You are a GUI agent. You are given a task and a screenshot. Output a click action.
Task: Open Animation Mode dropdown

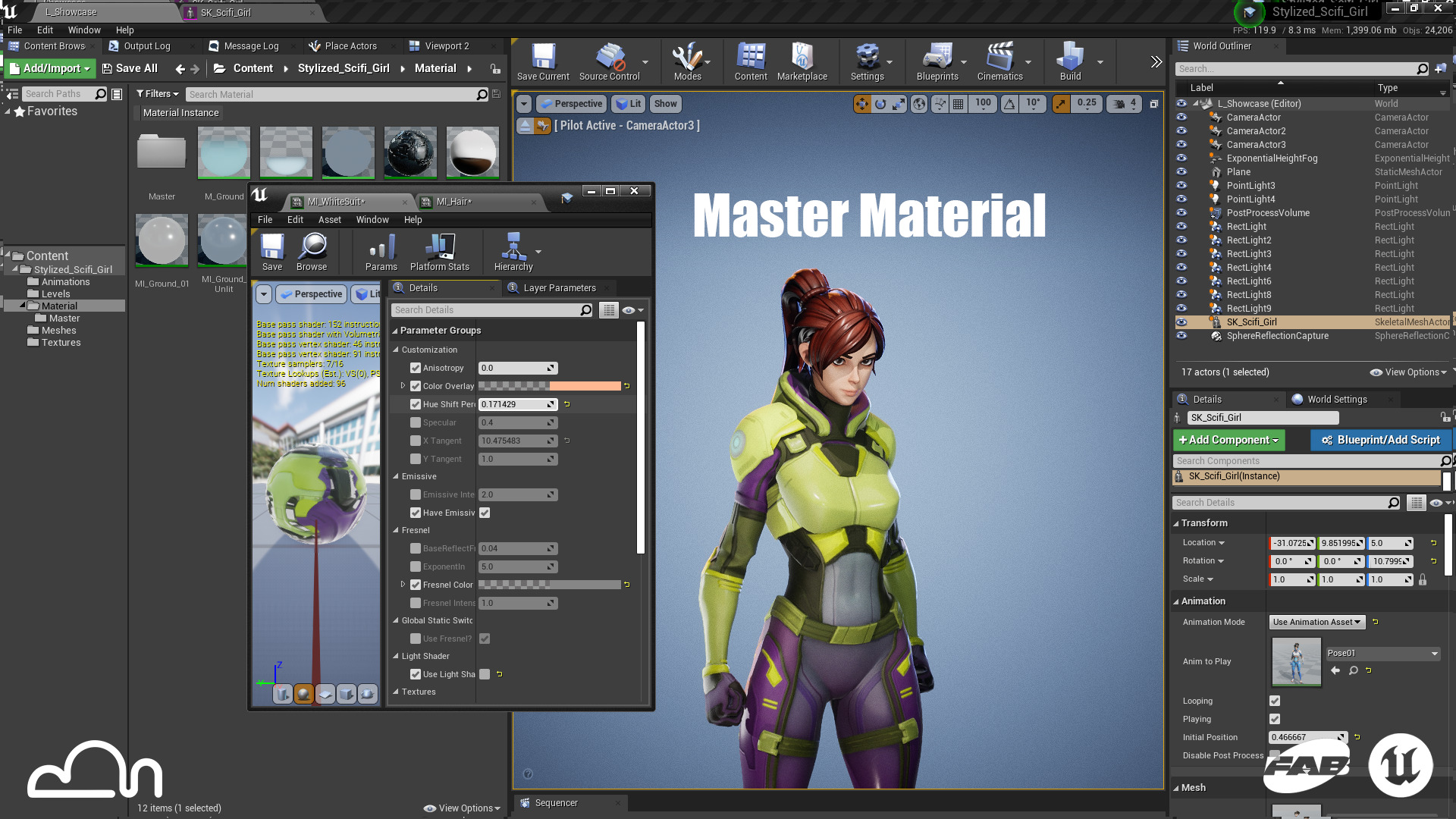pos(1316,622)
